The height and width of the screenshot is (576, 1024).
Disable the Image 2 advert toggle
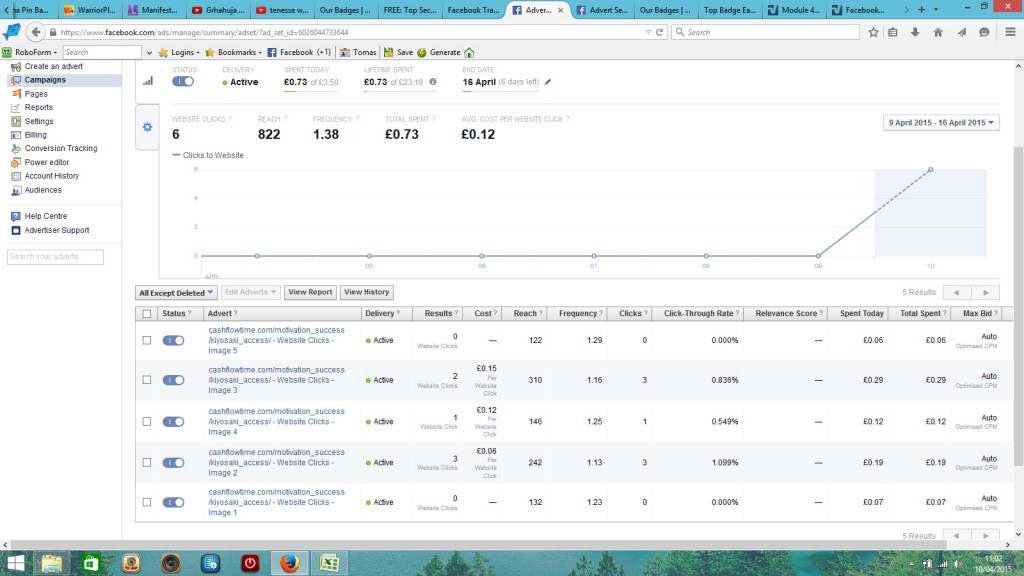point(173,462)
